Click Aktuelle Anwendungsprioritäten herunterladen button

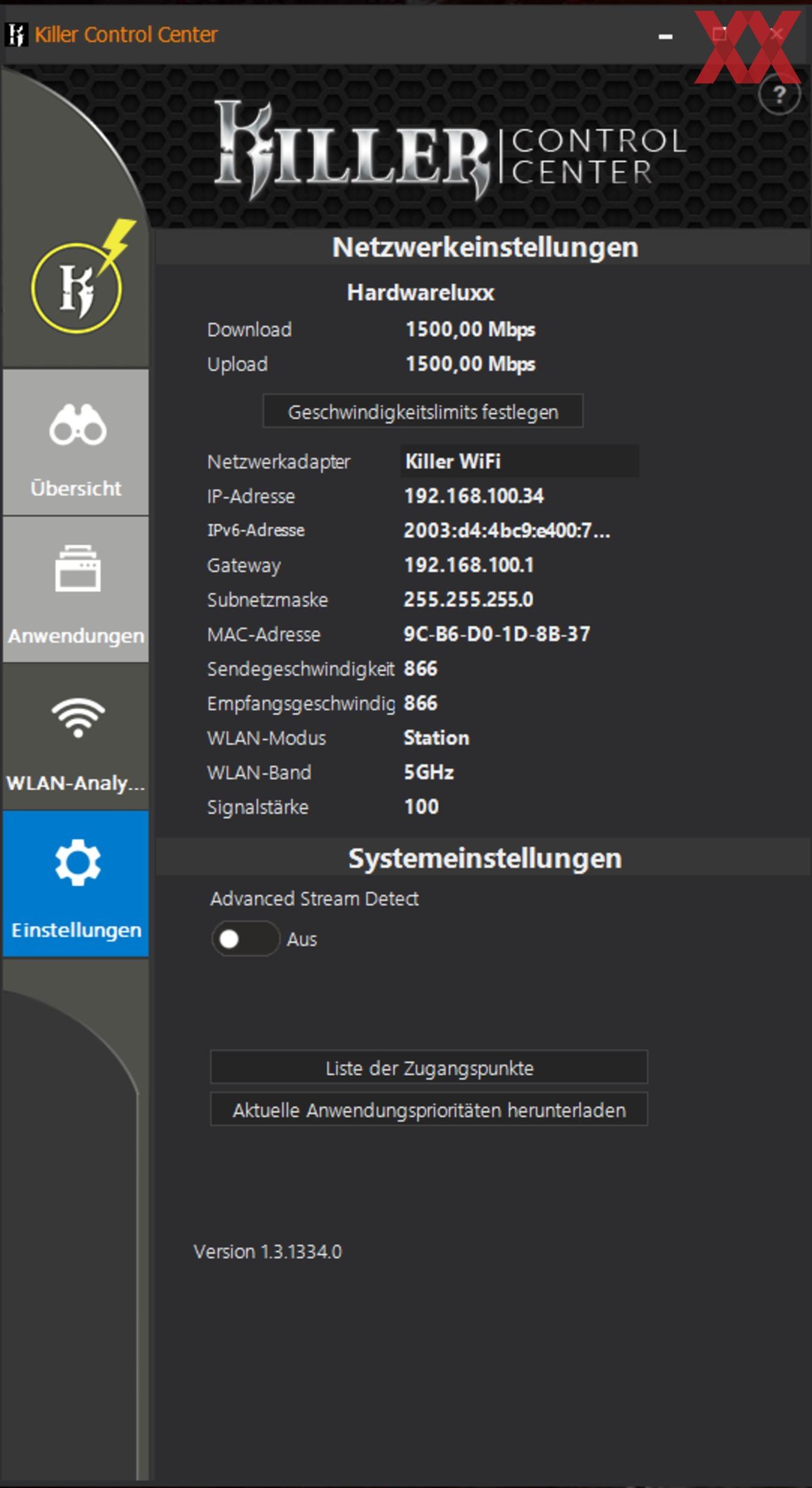point(429,1110)
